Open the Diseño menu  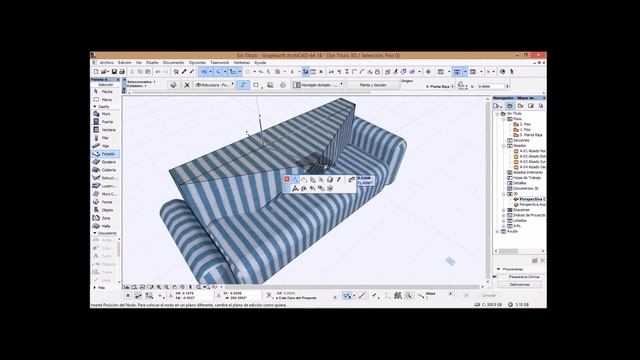pyautogui.click(x=152, y=63)
